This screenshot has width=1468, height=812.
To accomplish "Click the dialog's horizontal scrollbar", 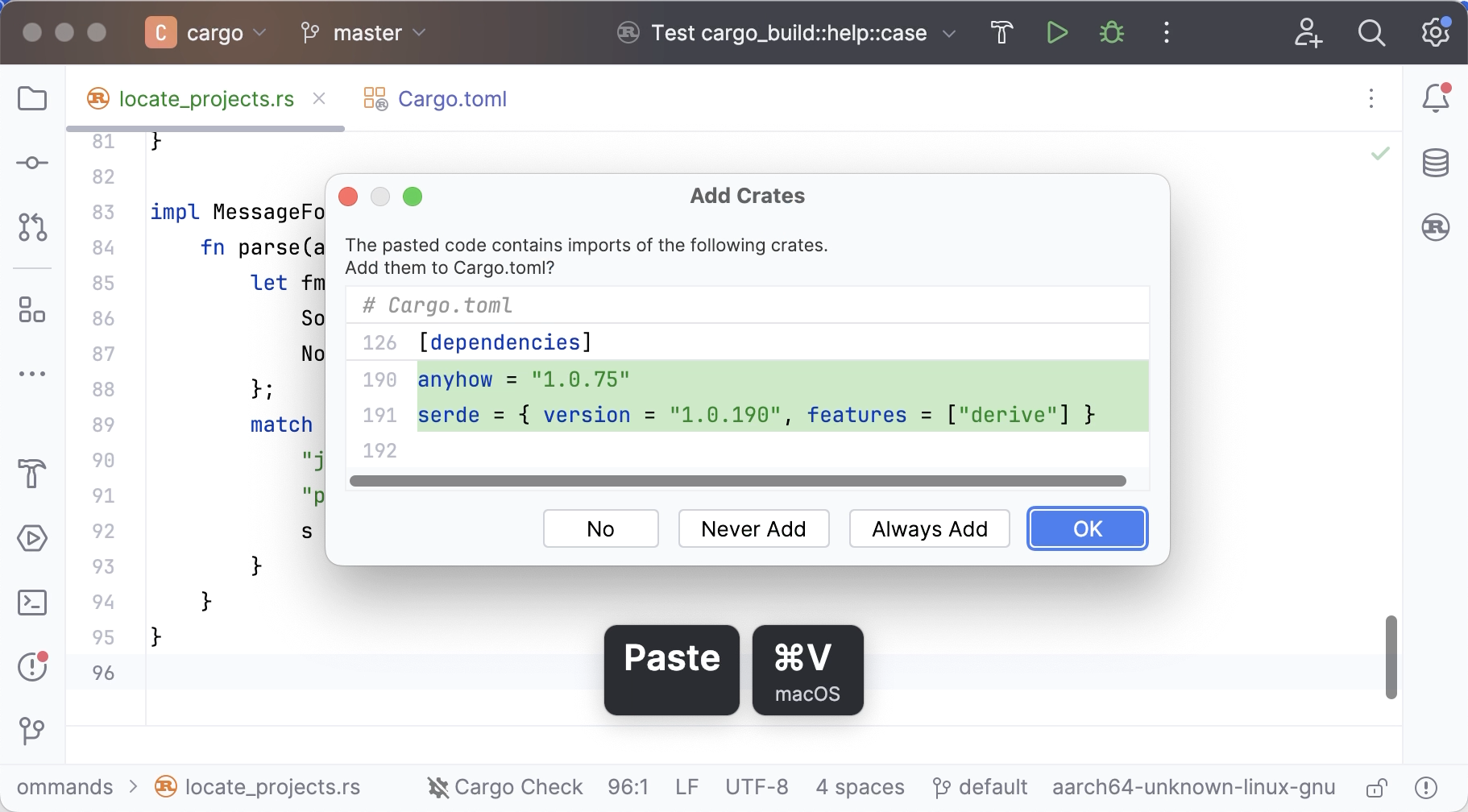I will coord(737,481).
